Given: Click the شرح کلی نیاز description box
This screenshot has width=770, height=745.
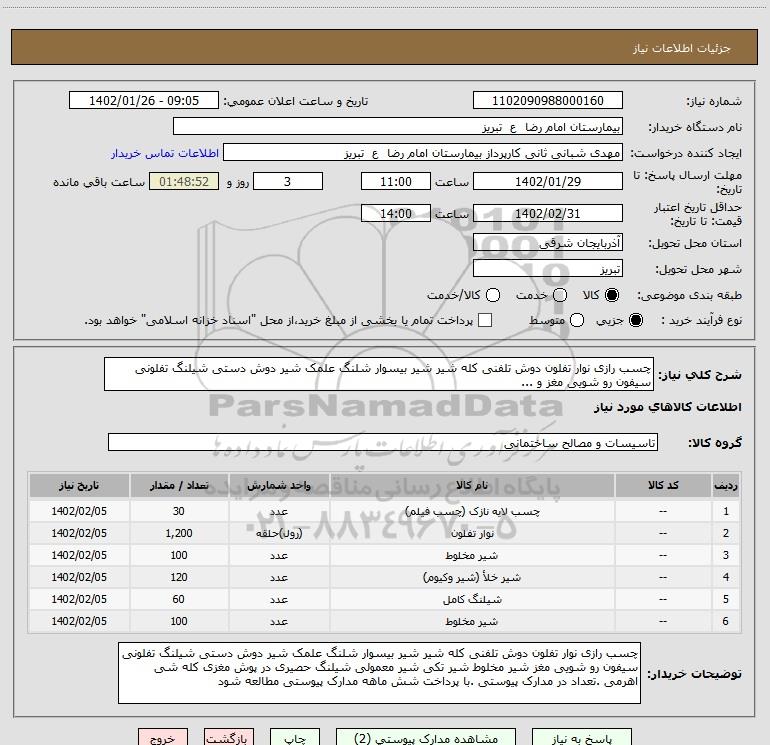Looking at the screenshot, I should pos(379,374).
